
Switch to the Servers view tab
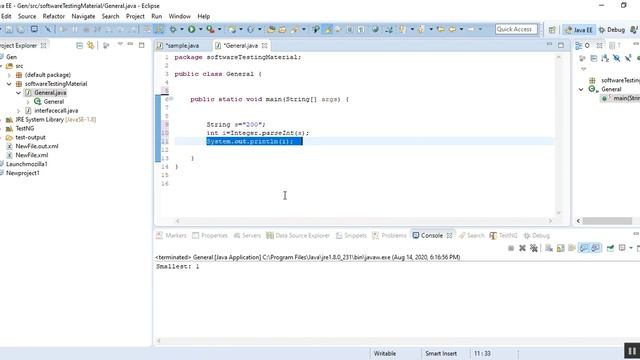pyautogui.click(x=247, y=236)
